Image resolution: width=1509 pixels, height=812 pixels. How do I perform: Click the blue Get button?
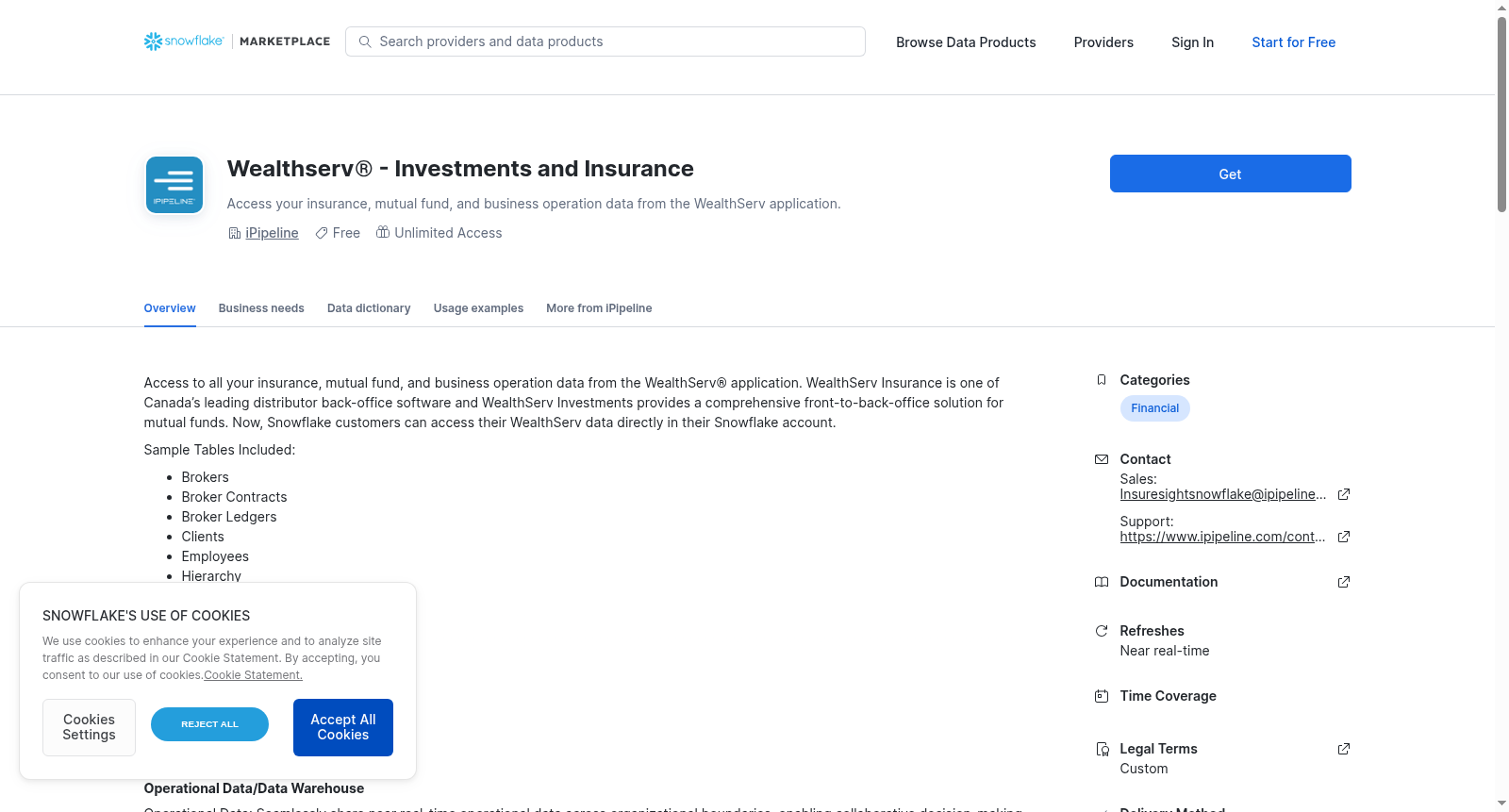(x=1231, y=174)
